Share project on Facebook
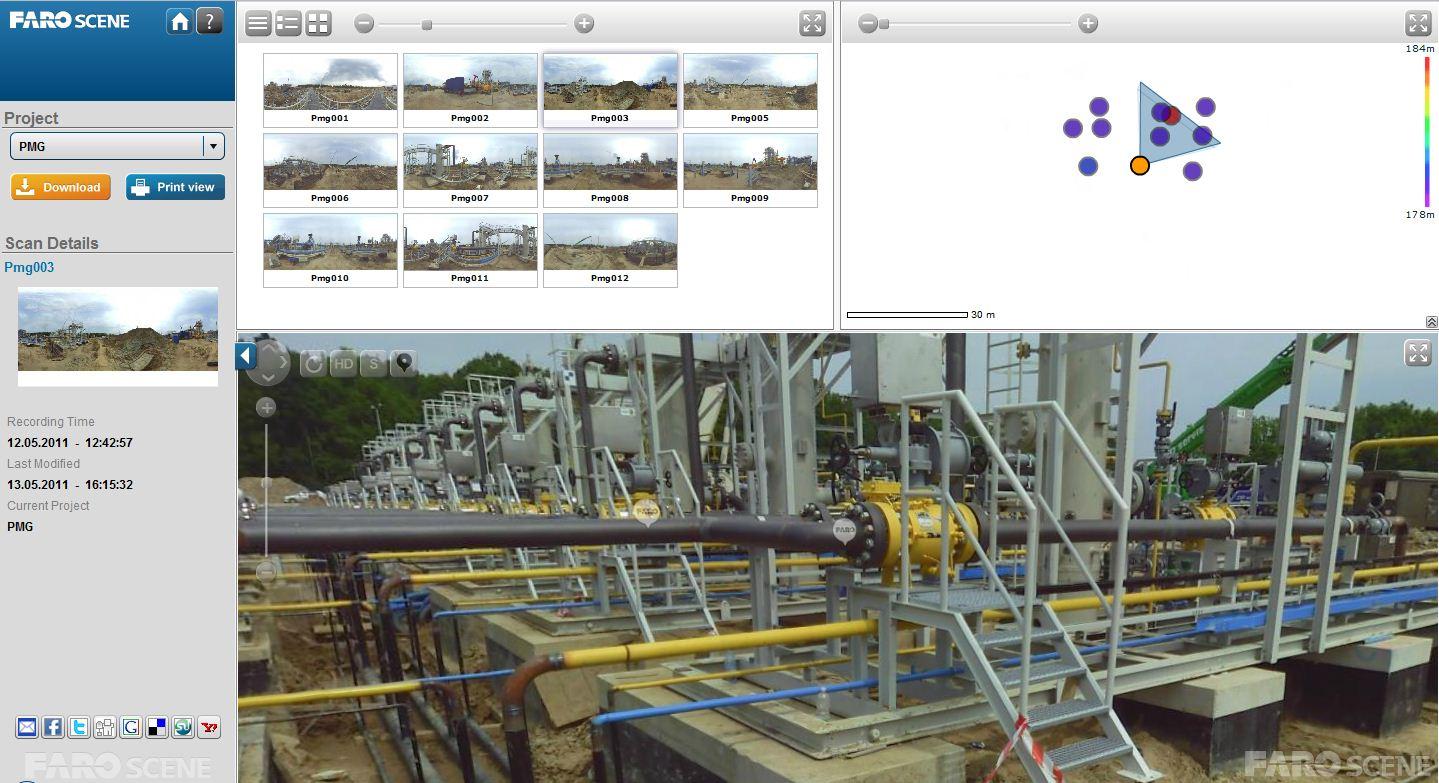The height and width of the screenshot is (783, 1439). [53, 728]
